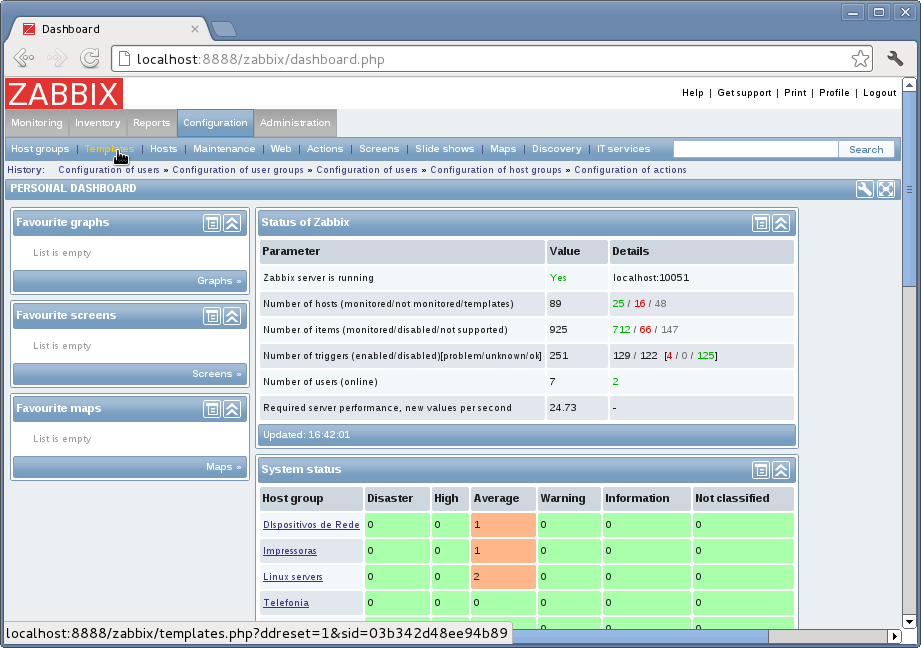
Task: Open the Inventory menu
Action: pyautogui.click(x=98, y=123)
